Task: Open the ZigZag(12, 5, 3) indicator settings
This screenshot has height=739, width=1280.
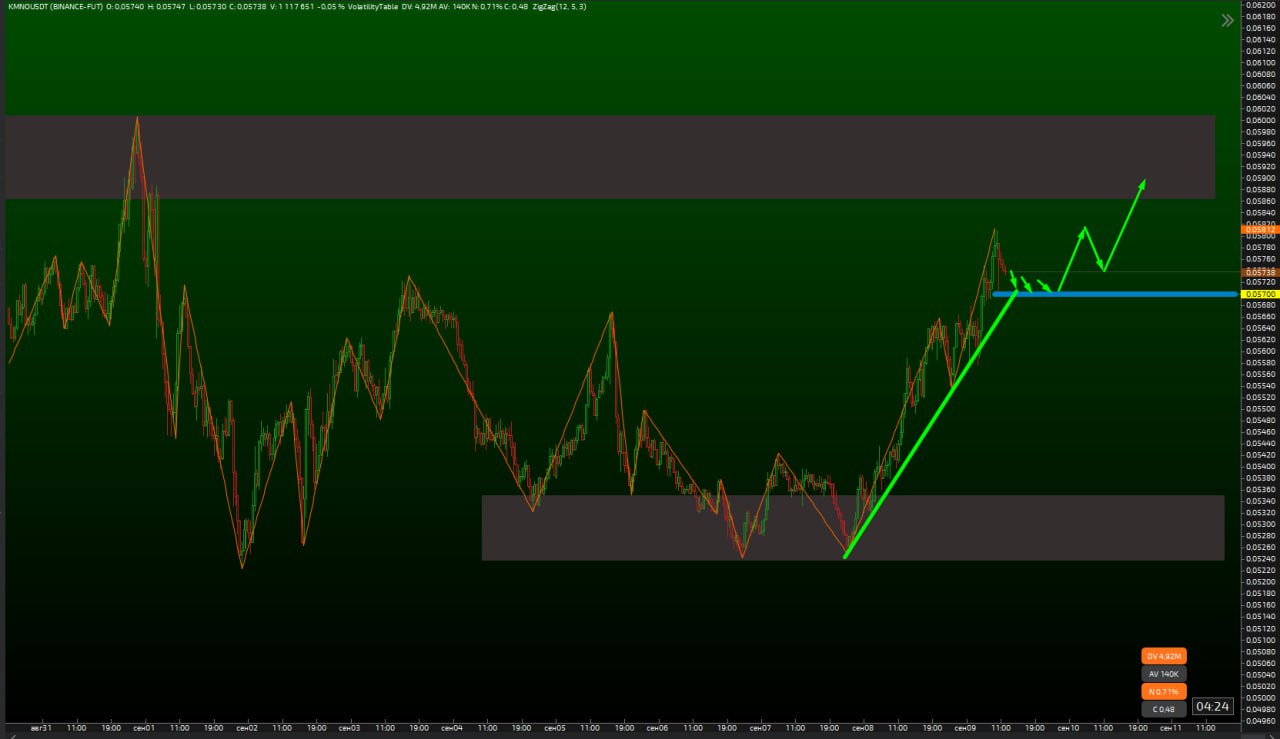Action: tap(559, 7)
